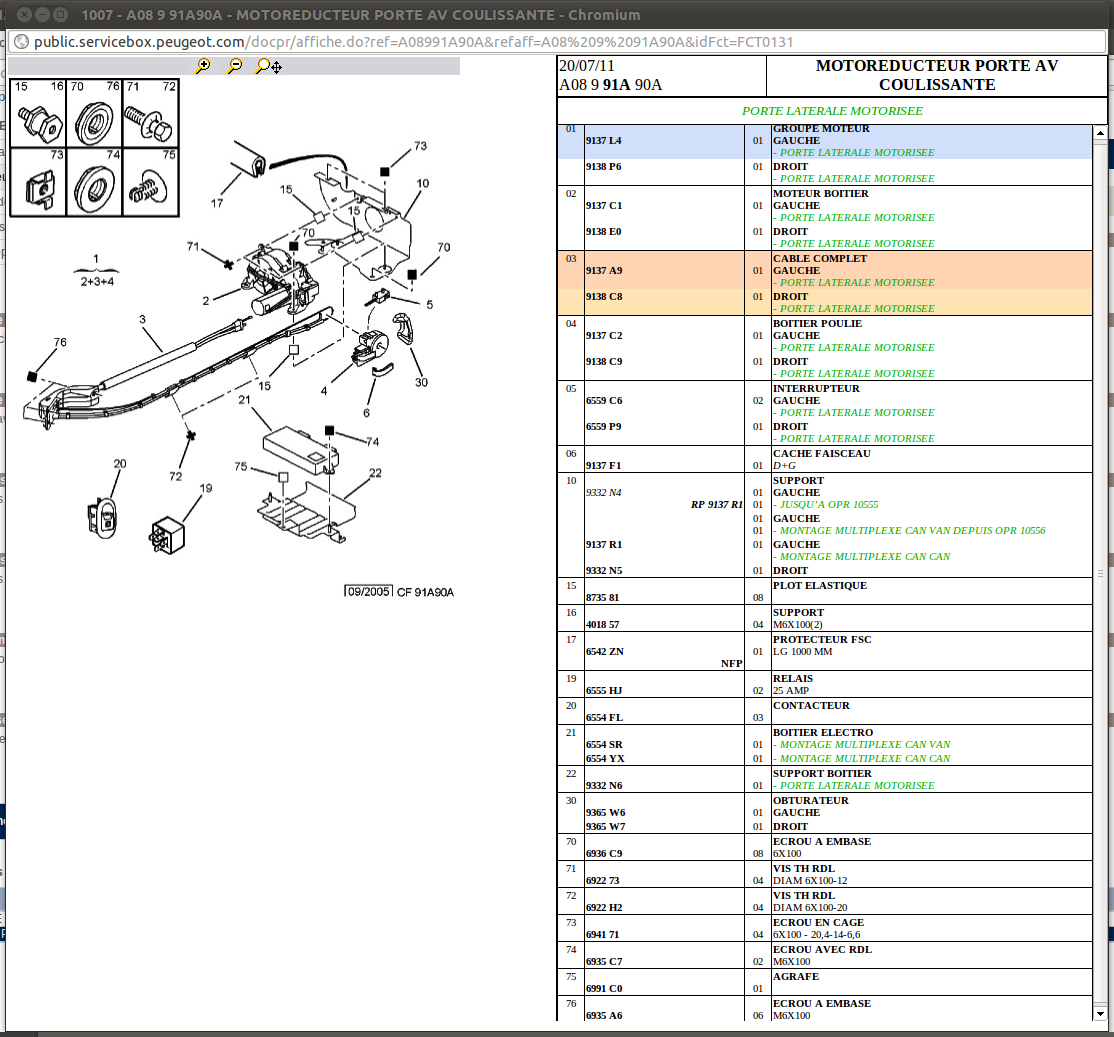This screenshot has height=1037, width=1114.
Task: Select part number 6991 C0
Action: [x=604, y=989]
